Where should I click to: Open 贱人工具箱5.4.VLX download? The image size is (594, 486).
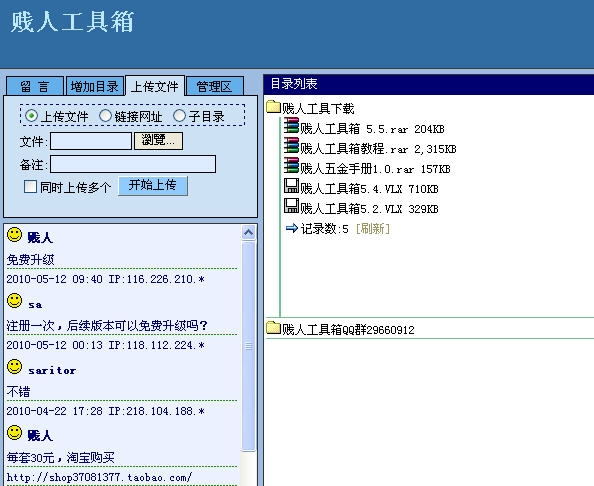[x=369, y=189]
